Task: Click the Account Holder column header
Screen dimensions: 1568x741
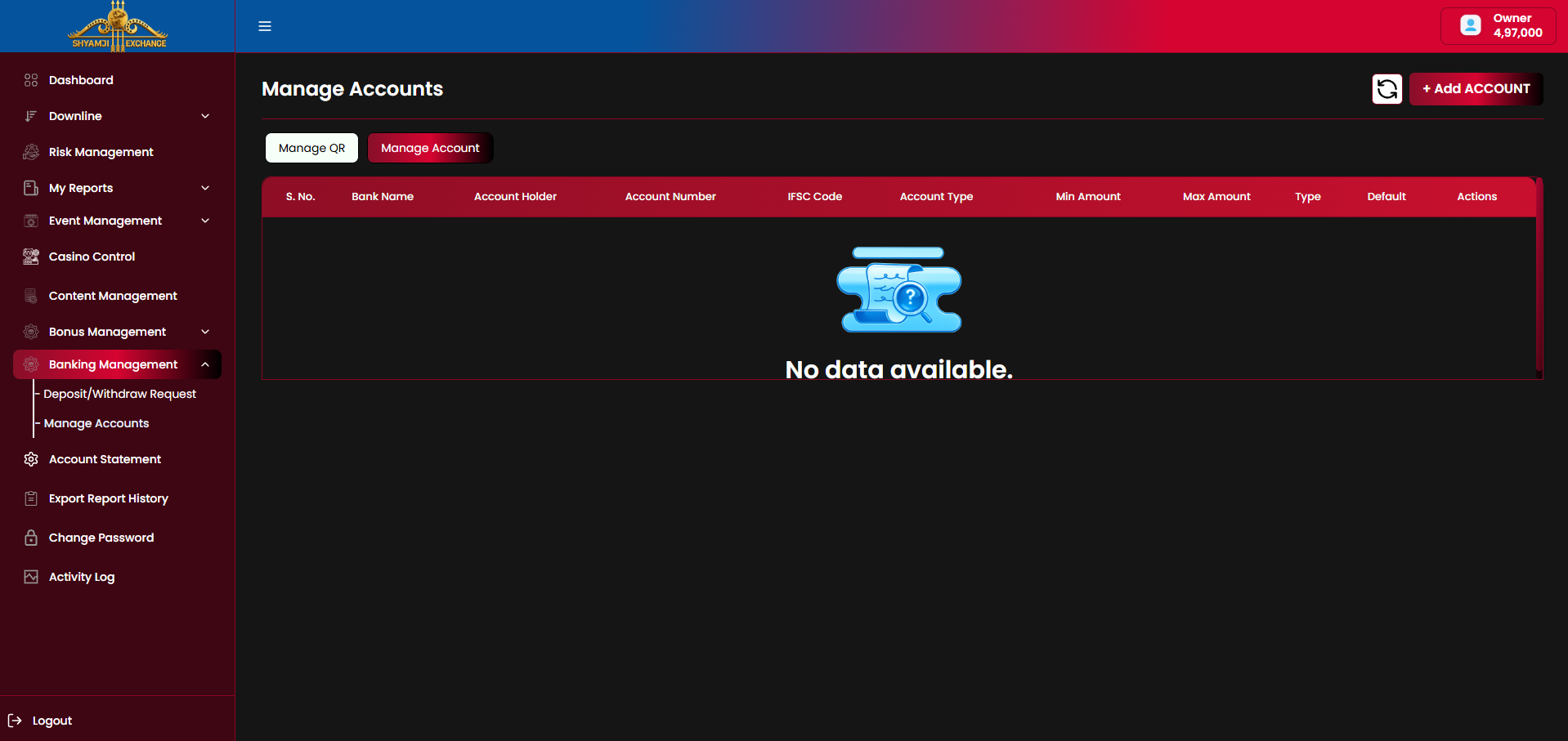Action: coord(515,197)
